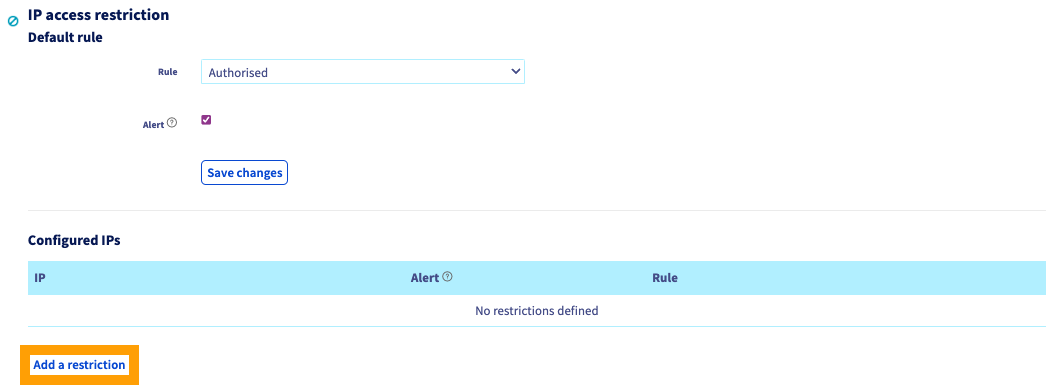Toggle the default rule Alert checkbox
This screenshot has height=387, width=1058.
206,120
